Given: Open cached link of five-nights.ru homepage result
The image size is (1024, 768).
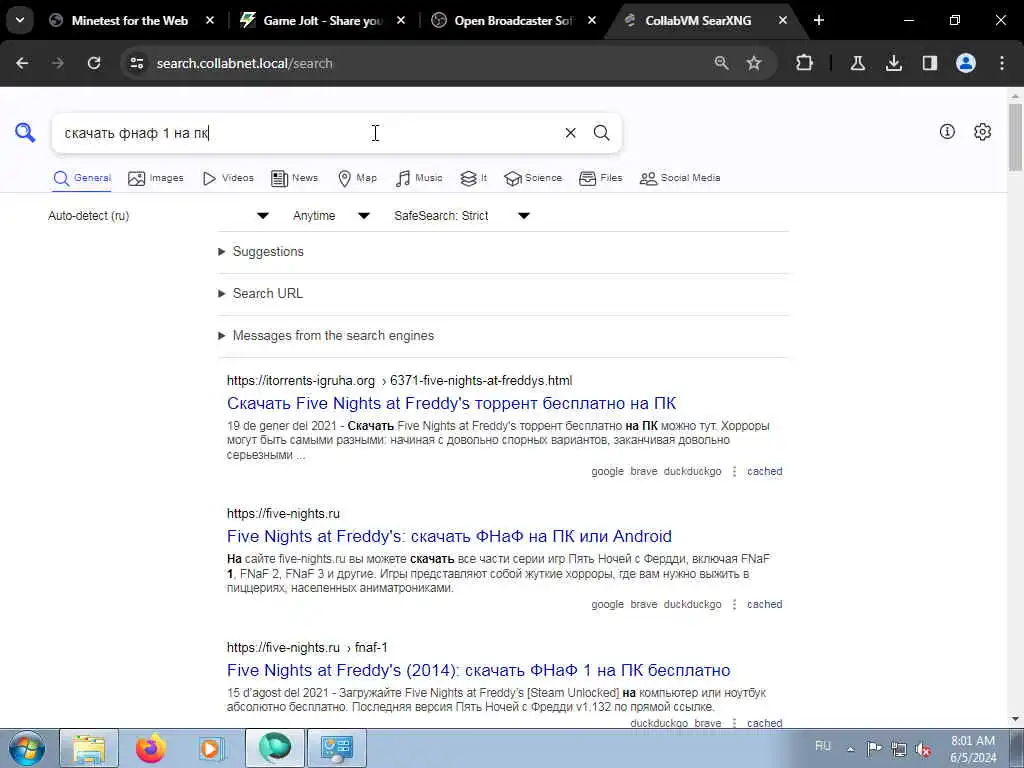Looking at the screenshot, I should click(x=765, y=605).
